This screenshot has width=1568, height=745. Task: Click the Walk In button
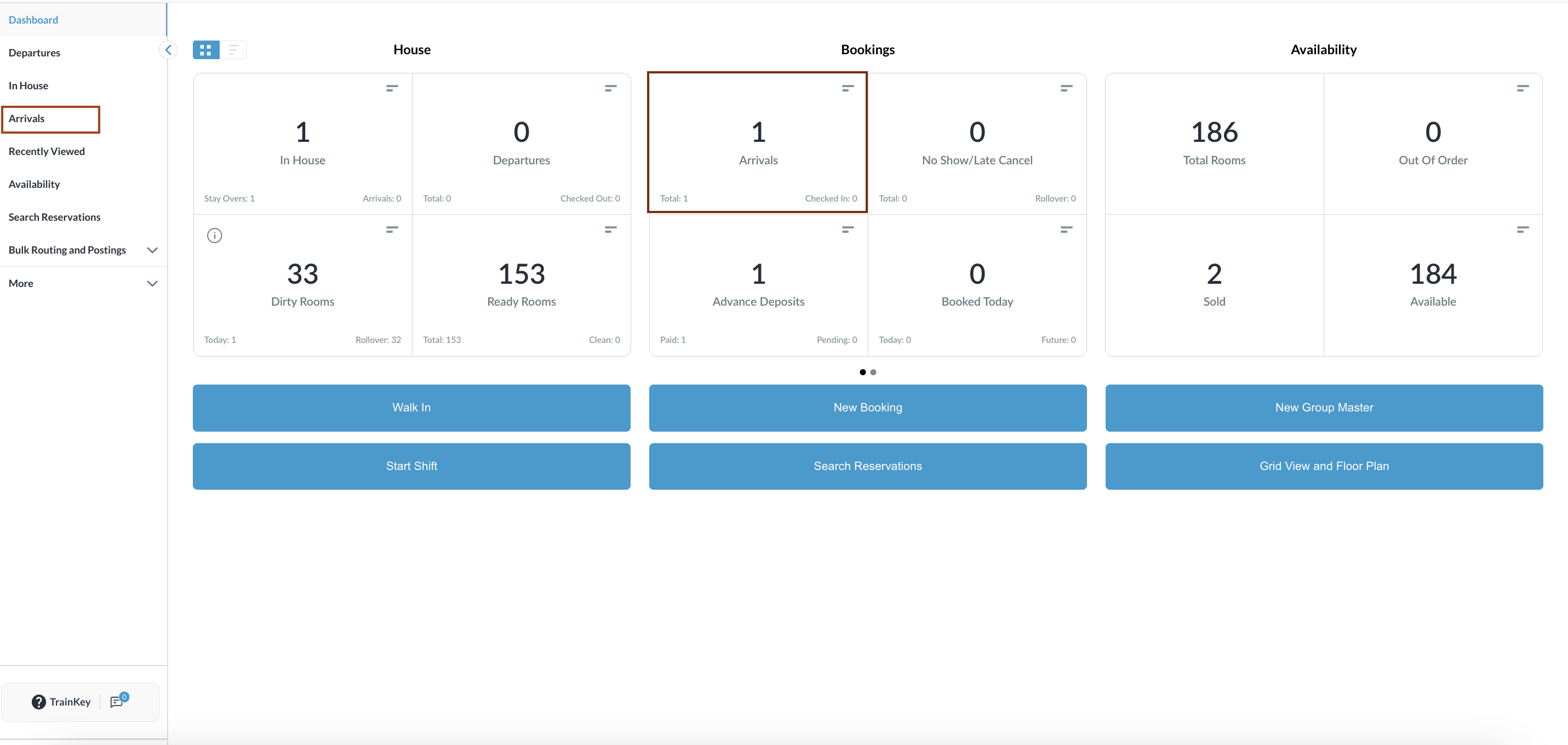pos(411,408)
